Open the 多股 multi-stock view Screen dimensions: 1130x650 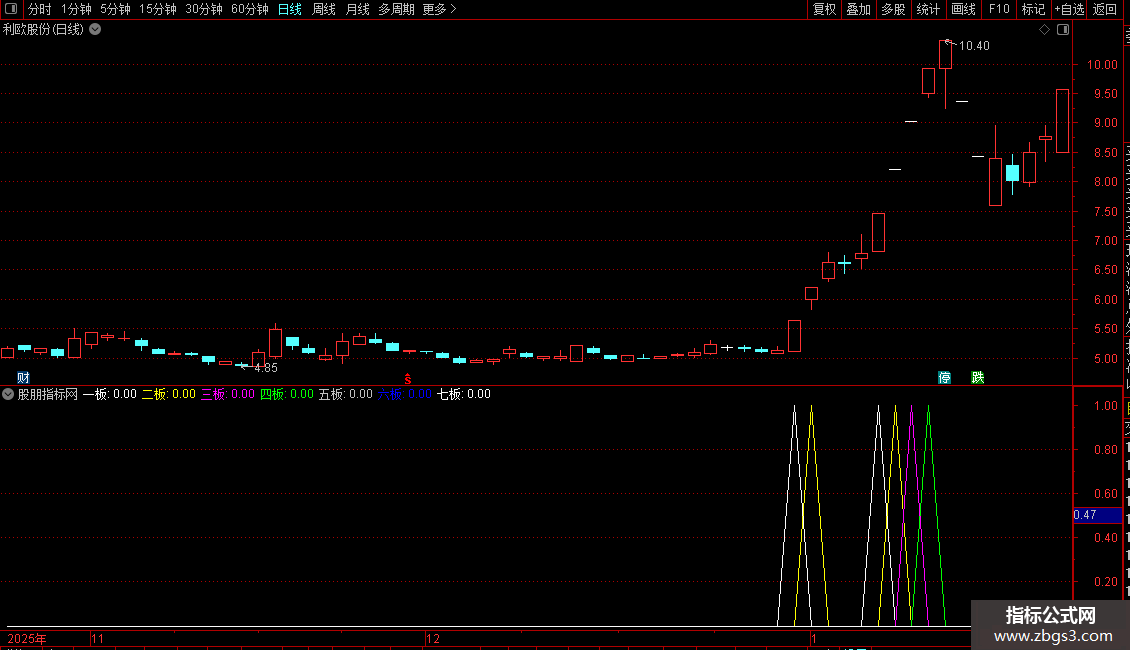894,9
